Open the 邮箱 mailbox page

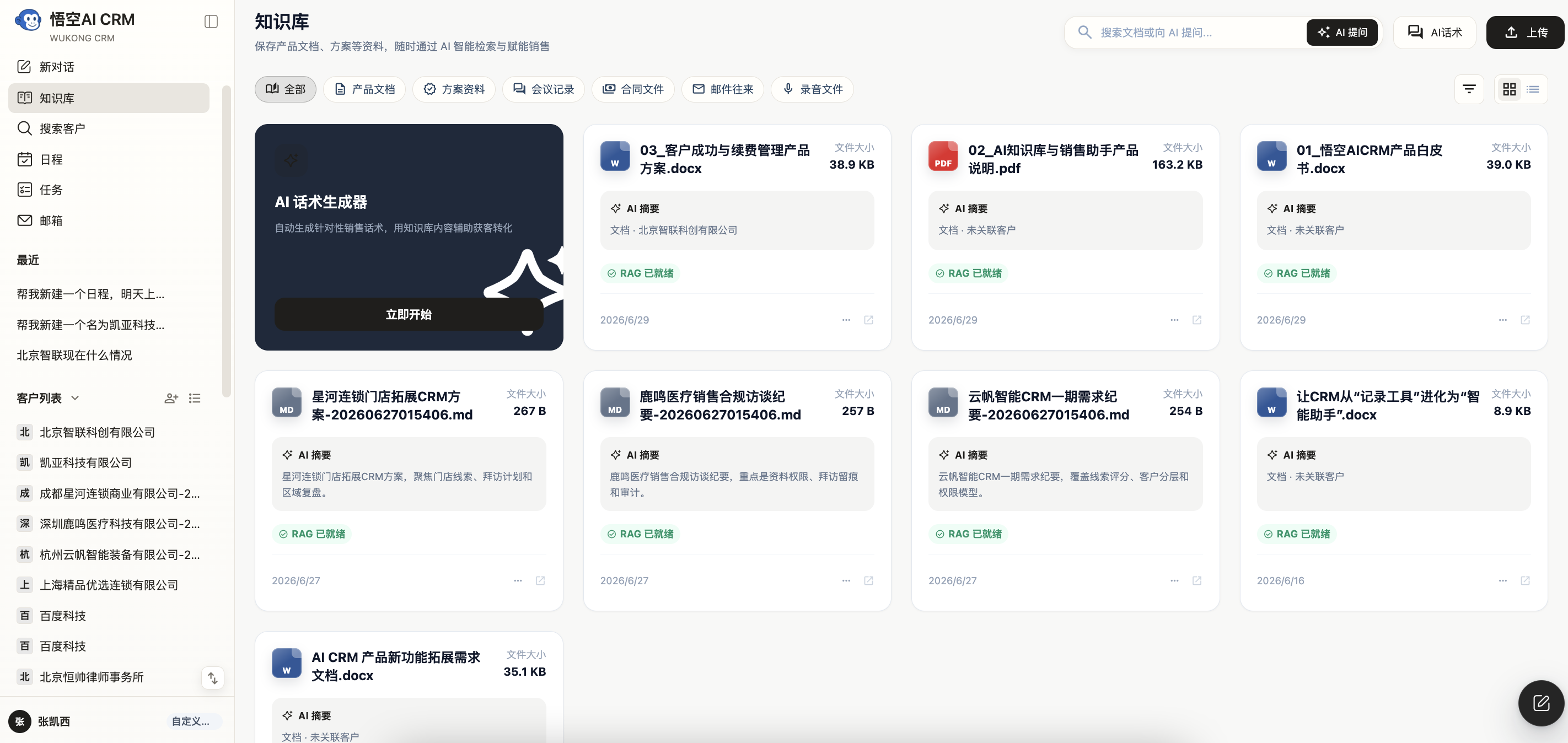coord(109,220)
